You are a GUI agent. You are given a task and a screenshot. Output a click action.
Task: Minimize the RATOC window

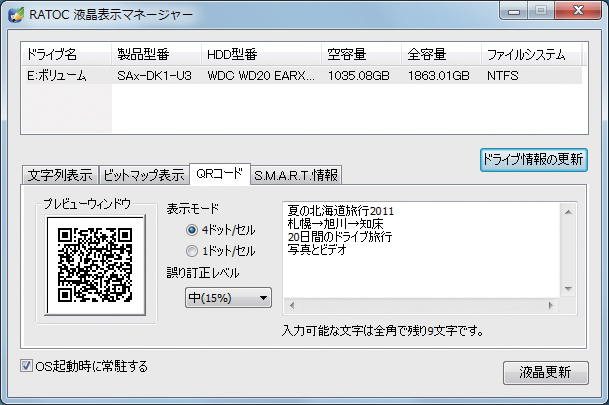513,11
